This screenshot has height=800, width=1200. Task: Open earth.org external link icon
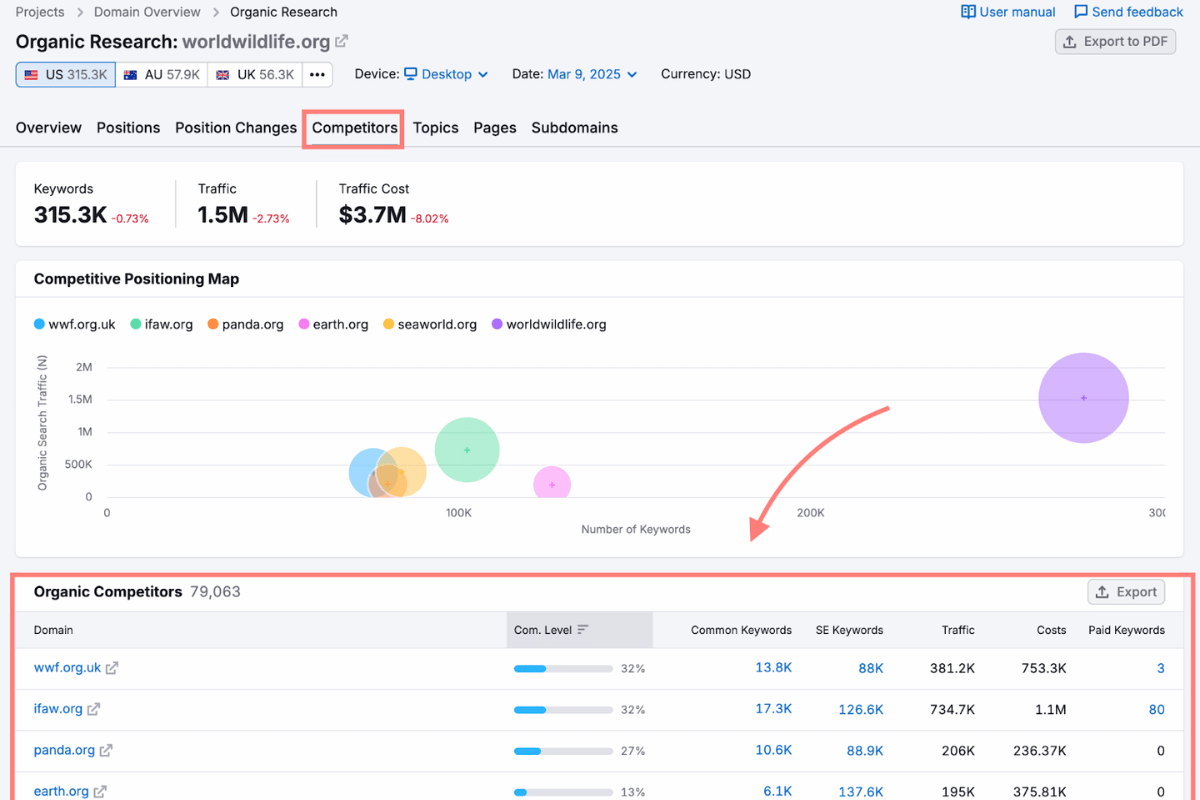[100, 791]
